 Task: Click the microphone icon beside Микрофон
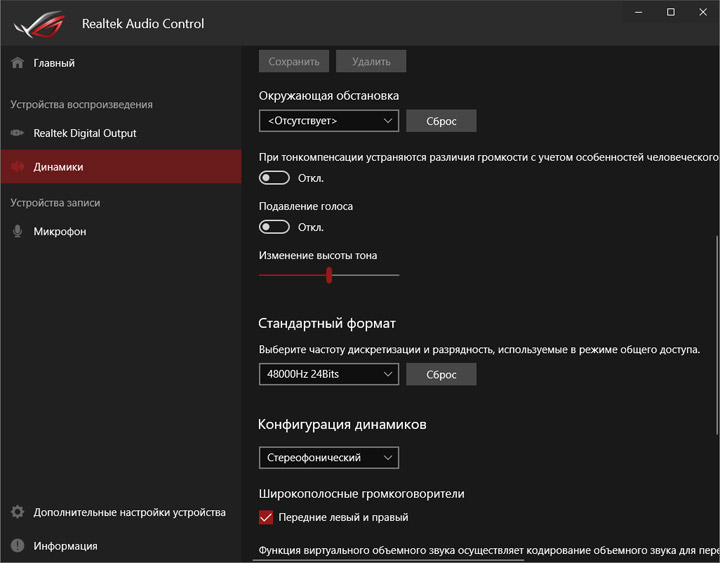click(x=17, y=232)
